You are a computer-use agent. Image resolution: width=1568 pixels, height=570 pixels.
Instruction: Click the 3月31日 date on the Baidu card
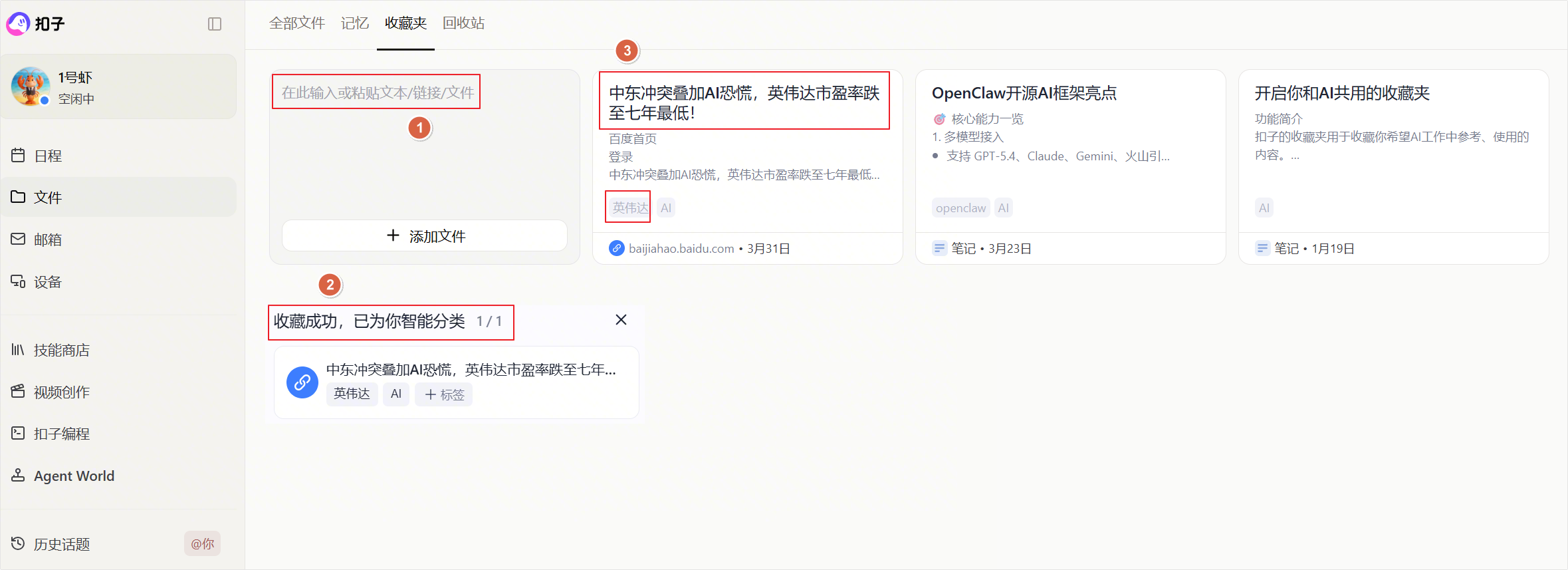pos(769,248)
